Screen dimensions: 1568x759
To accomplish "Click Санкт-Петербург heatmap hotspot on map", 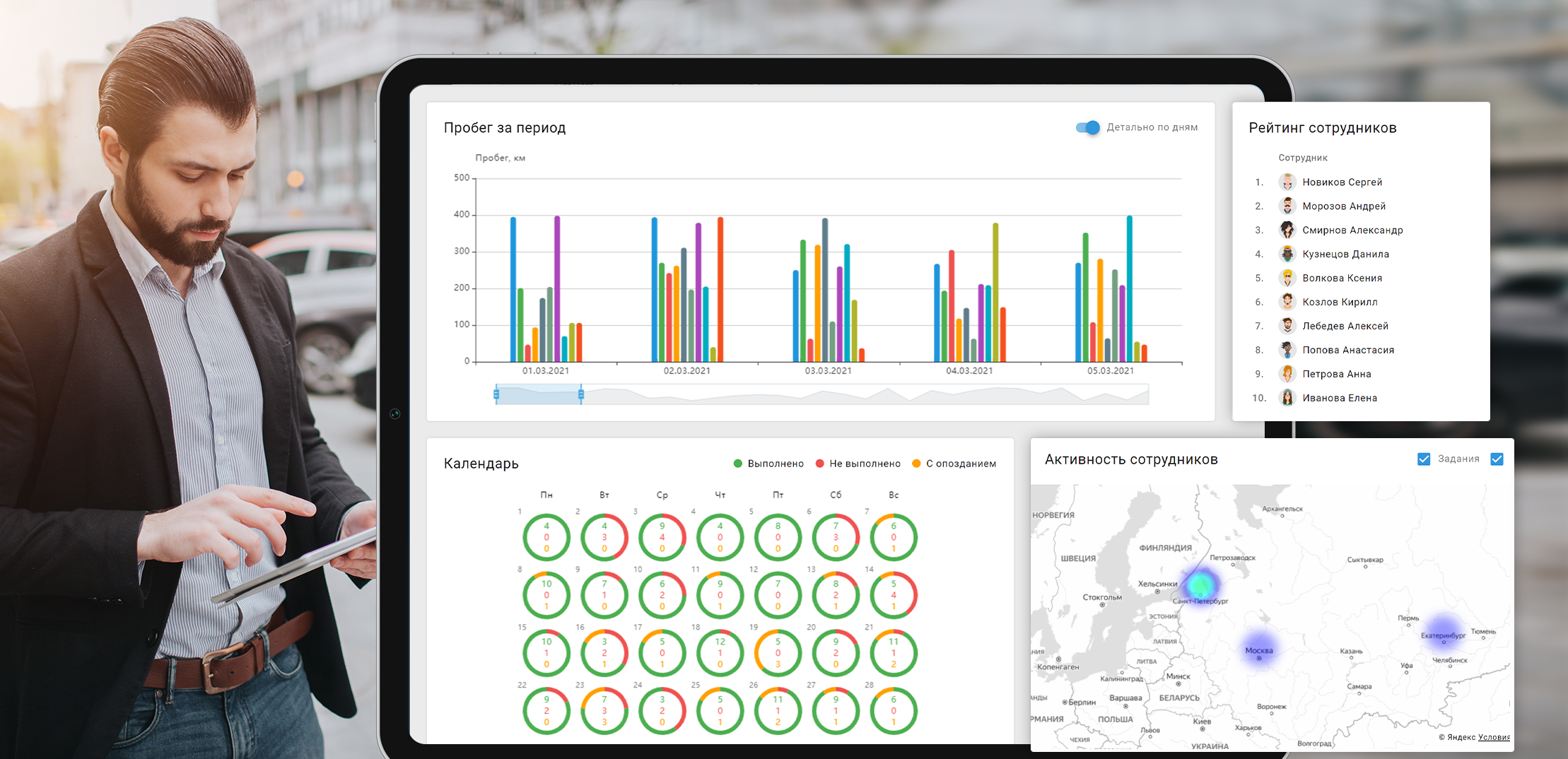I will tap(1200, 585).
